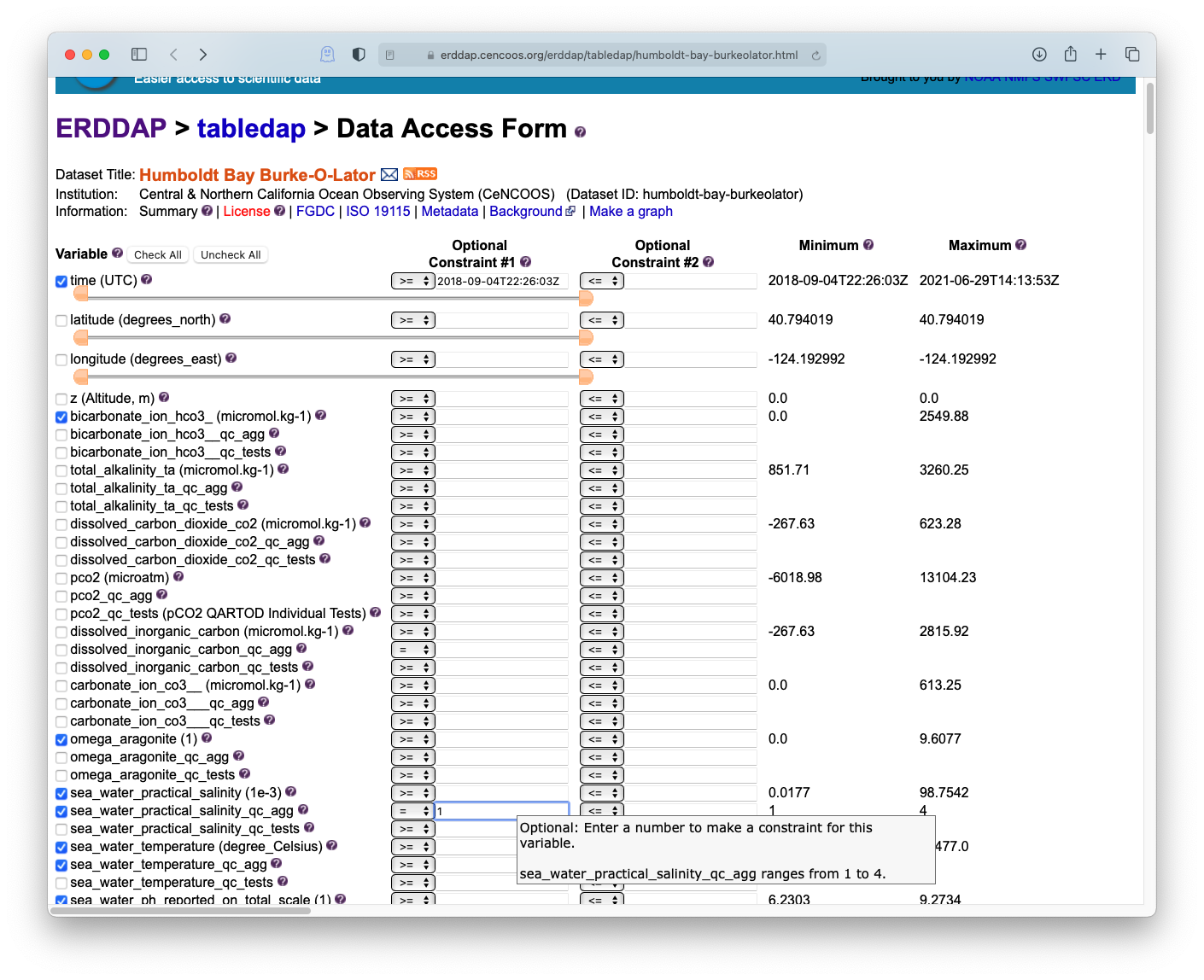1204x980 pixels.
Task: Open time constraint #1 operator dropdown
Action: click(x=413, y=281)
